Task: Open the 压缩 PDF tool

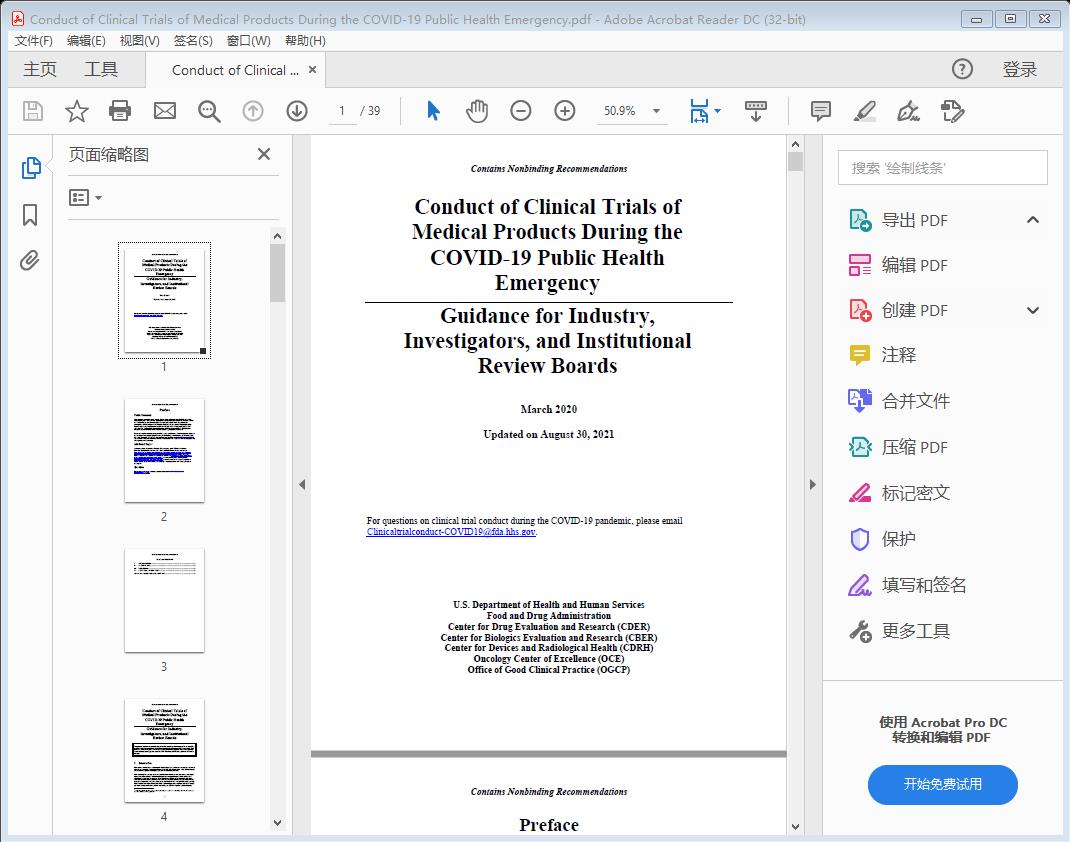Action: pos(906,447)
